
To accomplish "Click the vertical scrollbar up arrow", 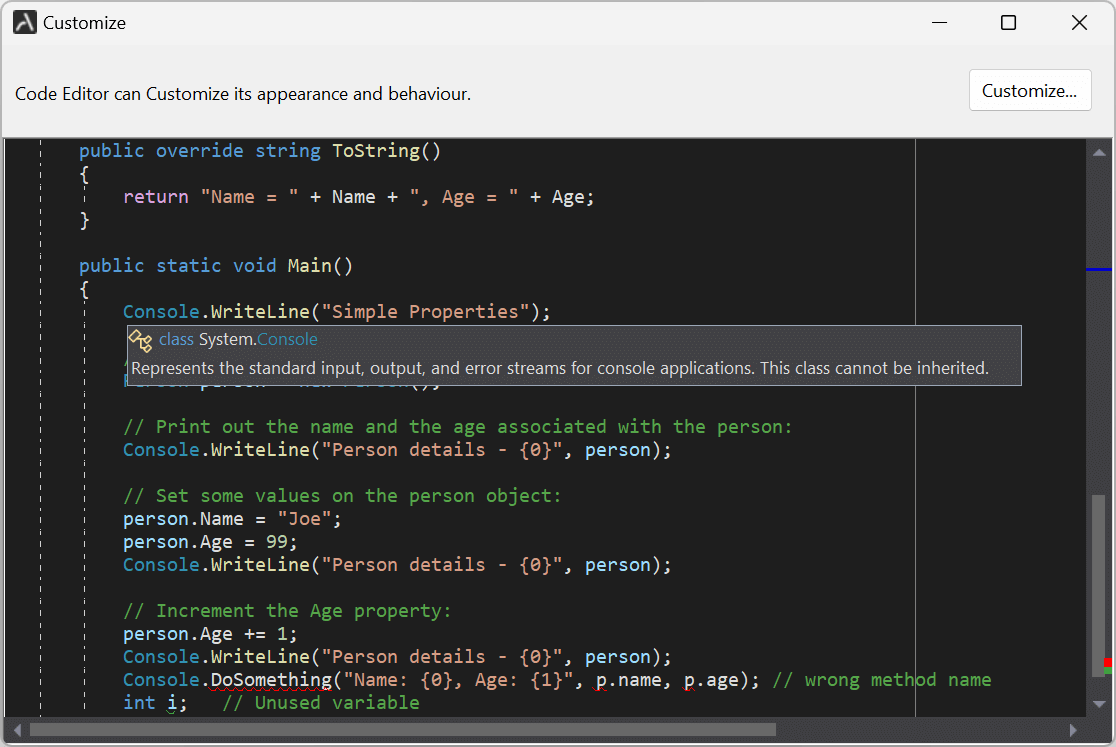I will [1099, 152].
